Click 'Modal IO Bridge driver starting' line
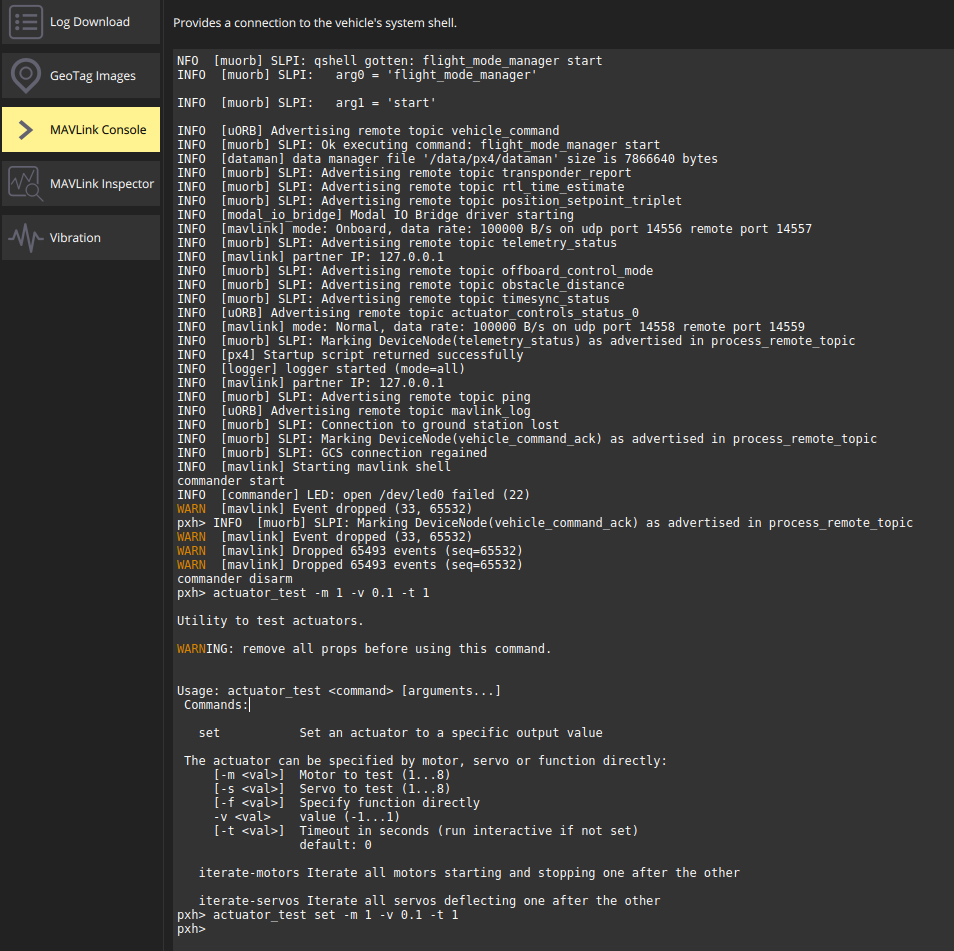954x951 pixels. (375, 215)
